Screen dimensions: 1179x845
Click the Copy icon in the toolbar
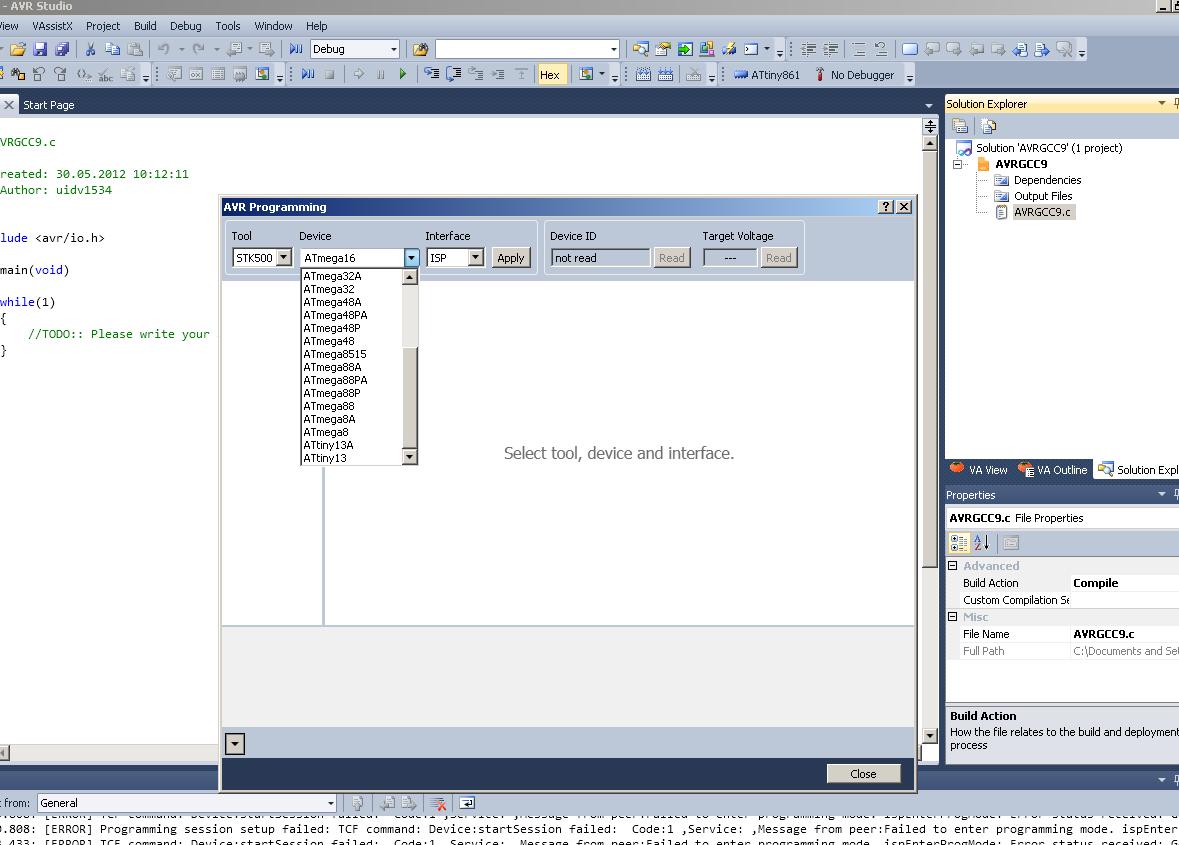tap(113, 50)
